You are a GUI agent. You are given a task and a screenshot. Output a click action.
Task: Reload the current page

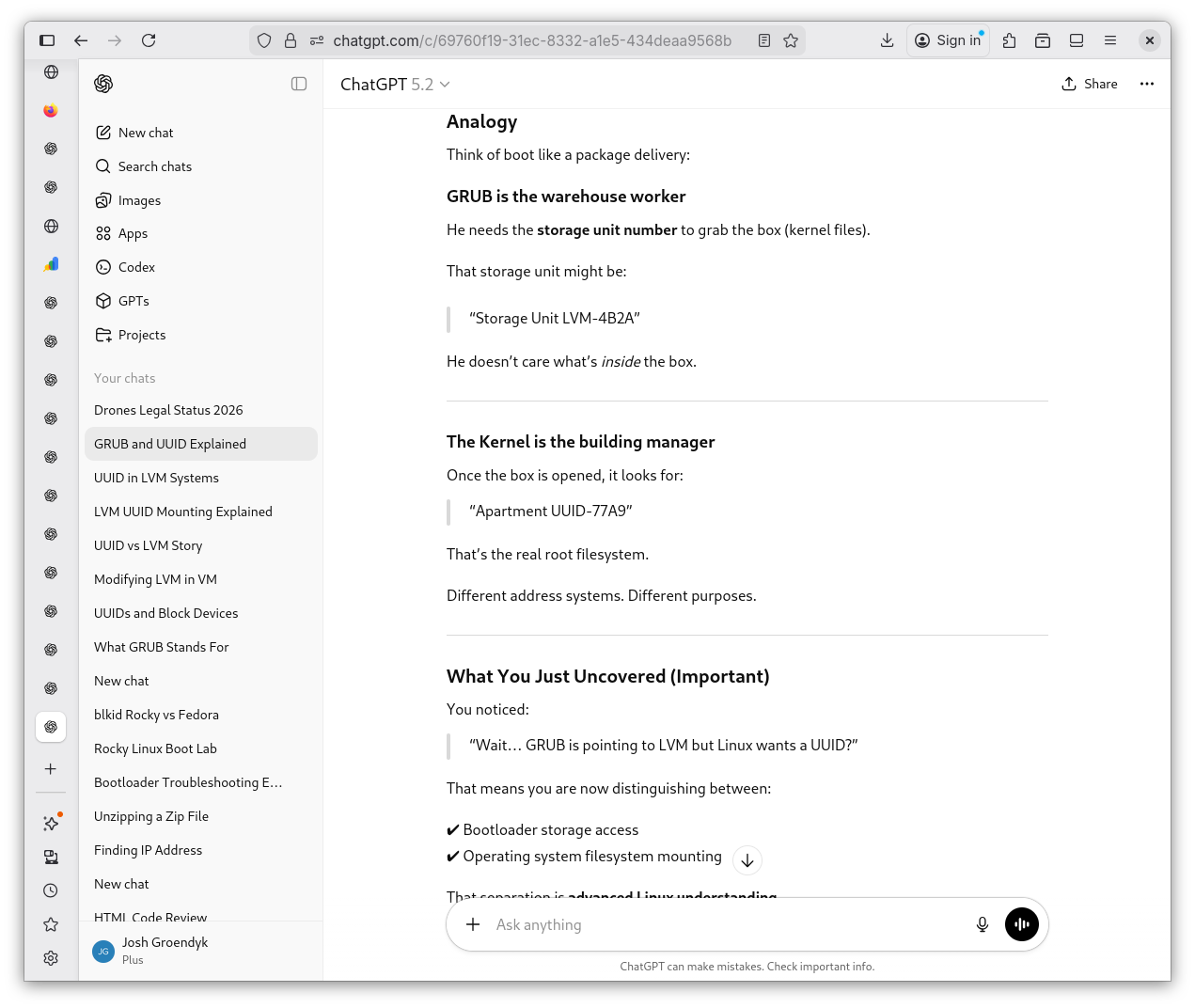(149, 40)
